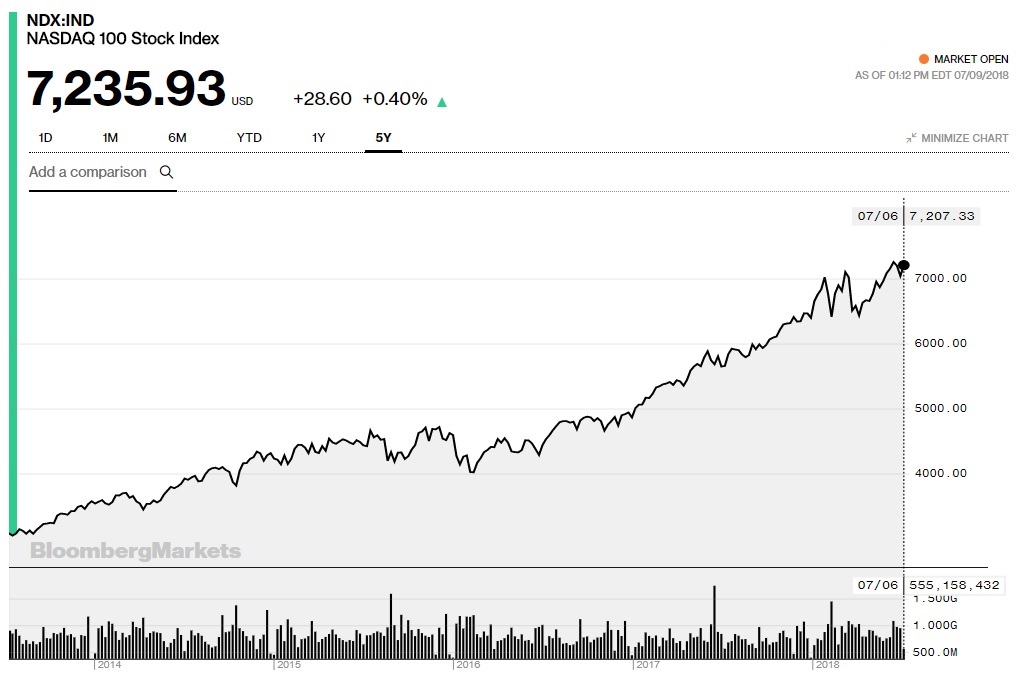This screenshot has width=1017, height=683.
Task: Click the 2014 year label on axis
Action: click(x=108, y=664)
